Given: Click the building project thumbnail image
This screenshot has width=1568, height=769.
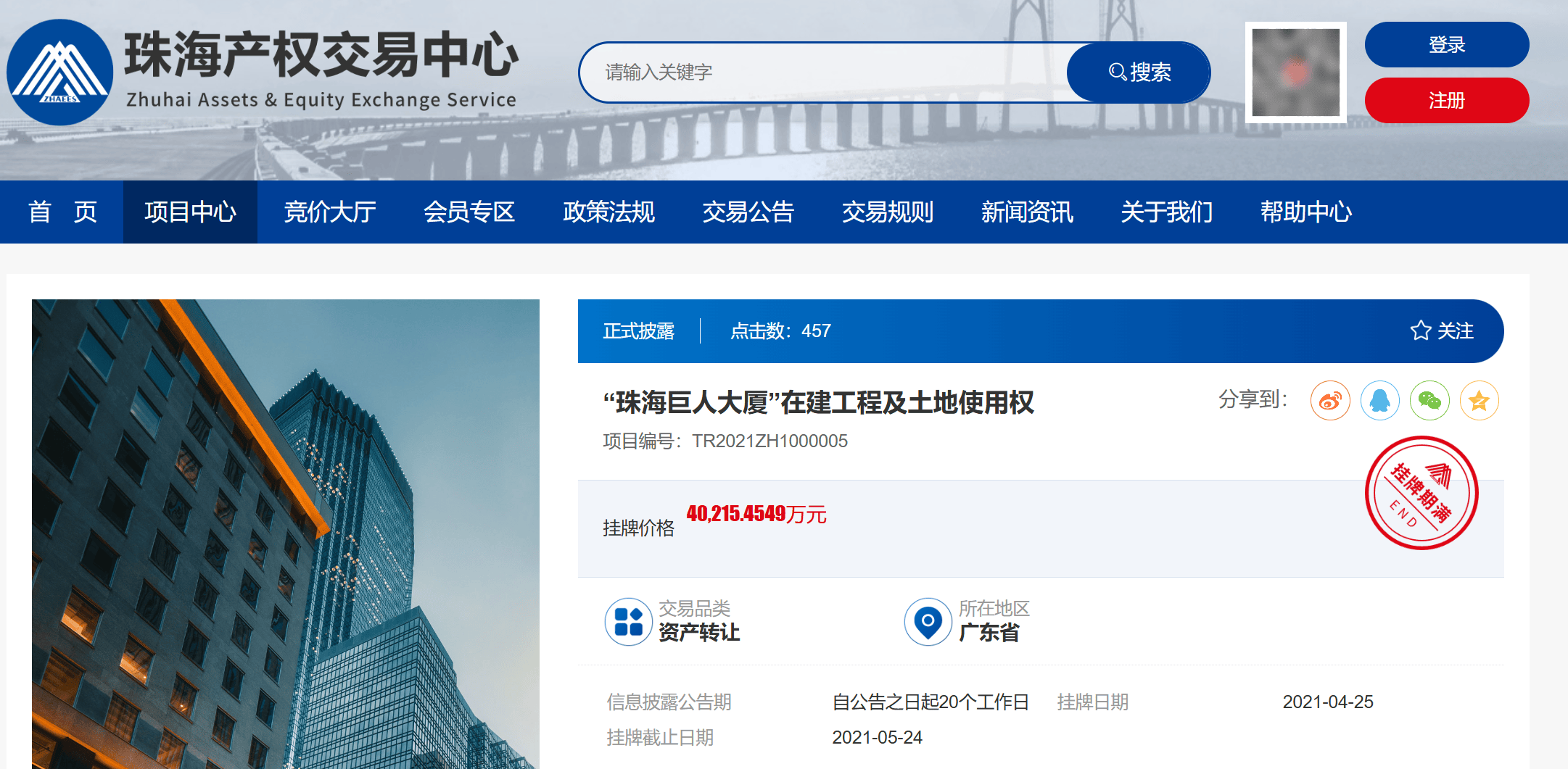Looking at the screenshot, I should pyautogui.click(x=286, y=533).
